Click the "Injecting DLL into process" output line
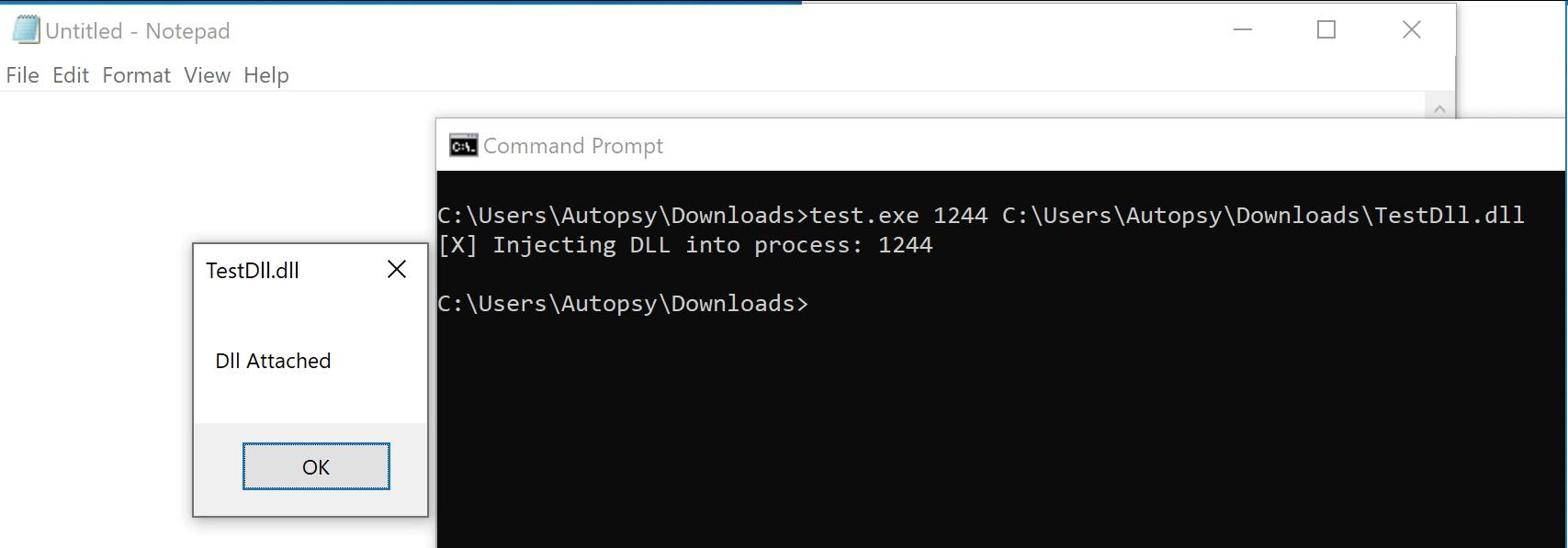This screenshot has height=548, width=1568. 685,245
